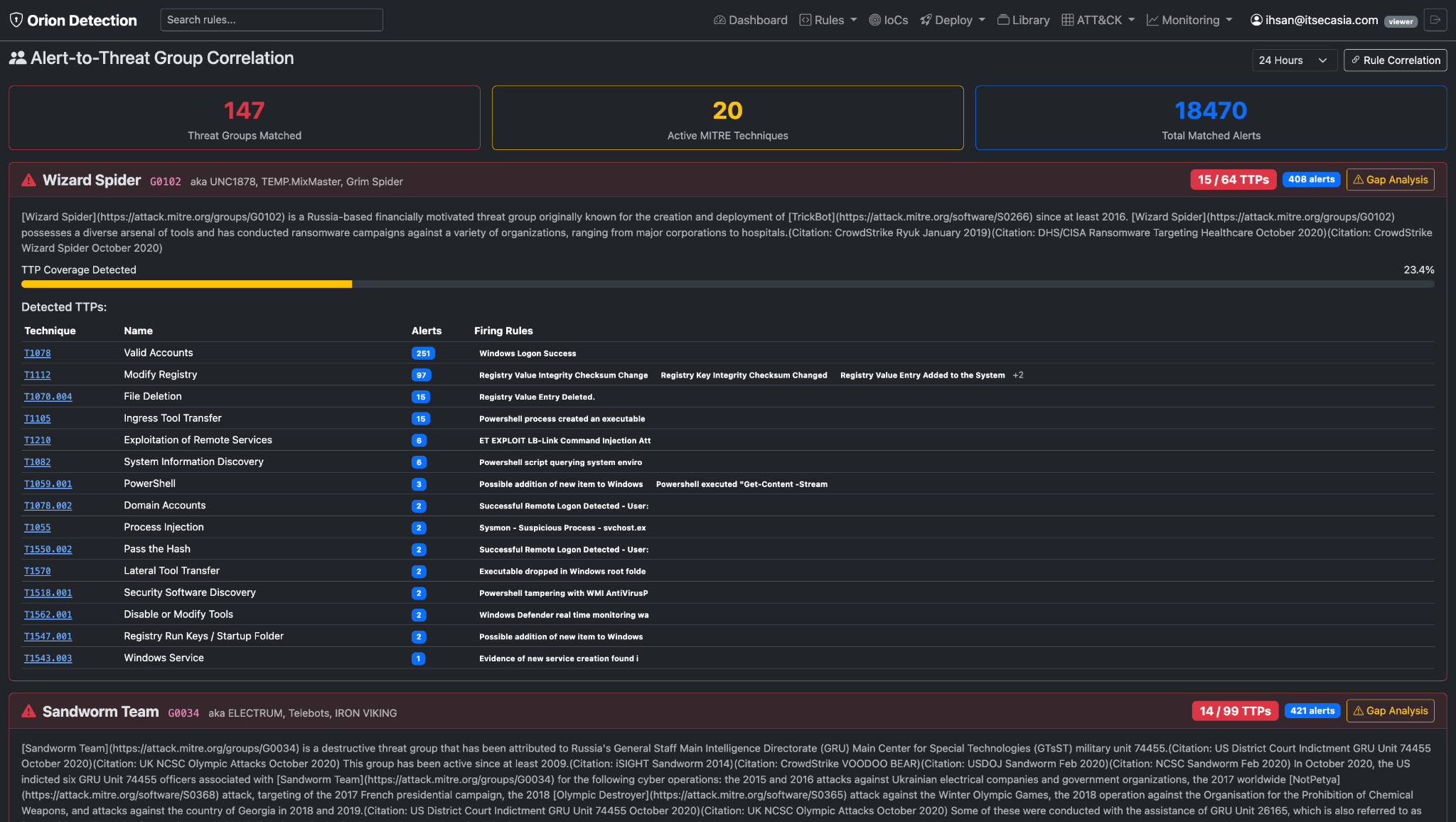Click the ihsan@itsecasia.com account name

[x=1322, y=20]
